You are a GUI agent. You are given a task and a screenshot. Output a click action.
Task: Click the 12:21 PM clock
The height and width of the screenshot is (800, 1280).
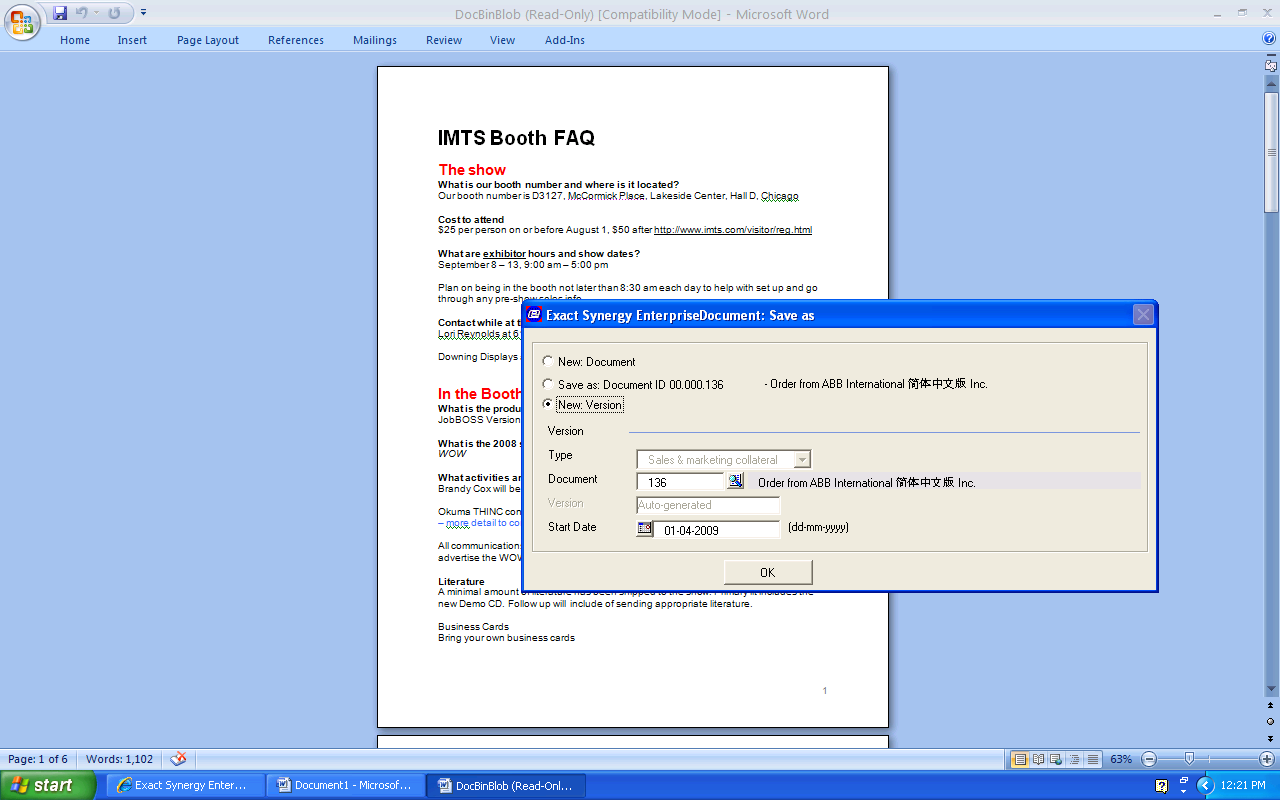coord(1244,786)
